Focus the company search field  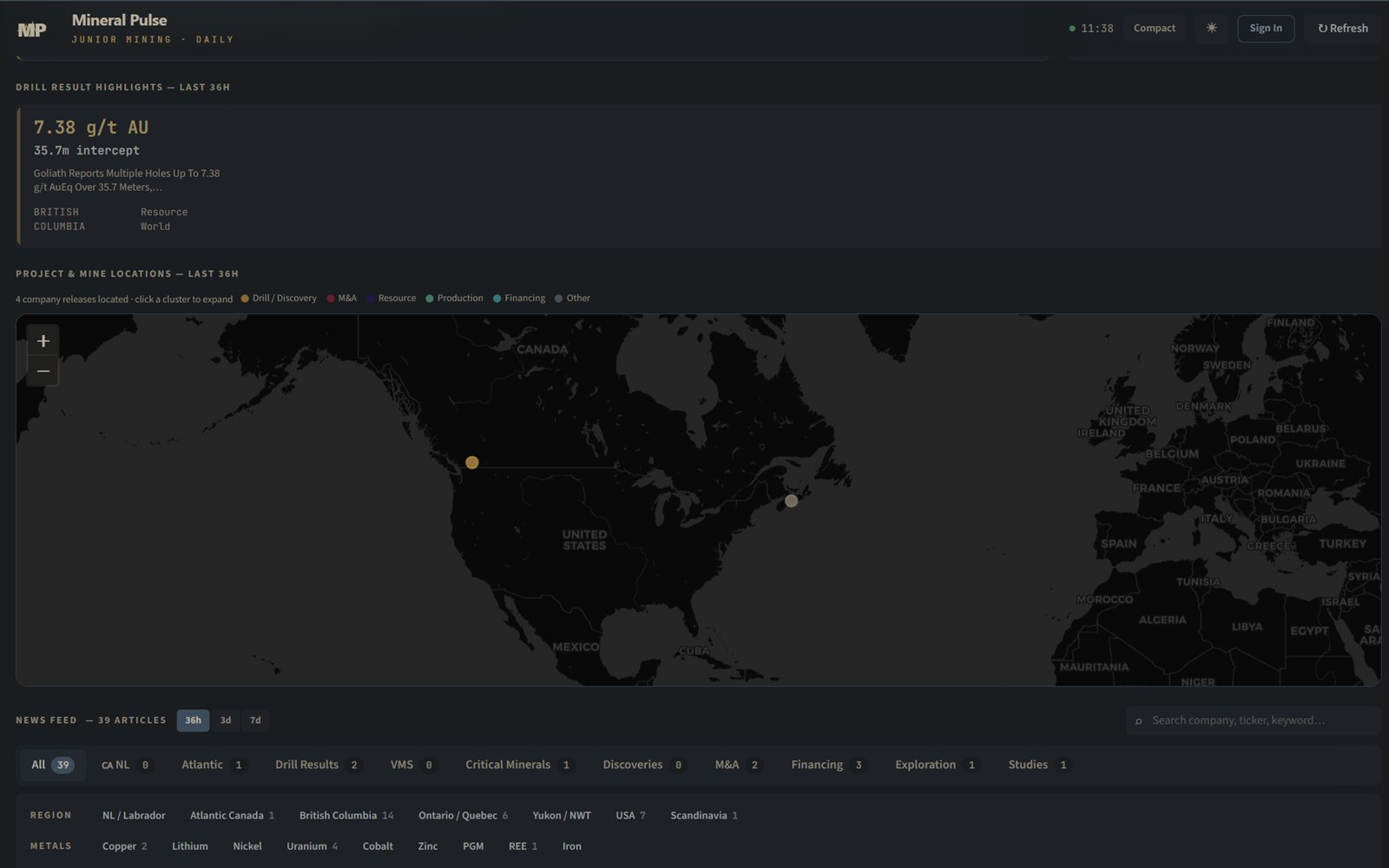[x=1254, y=720]
